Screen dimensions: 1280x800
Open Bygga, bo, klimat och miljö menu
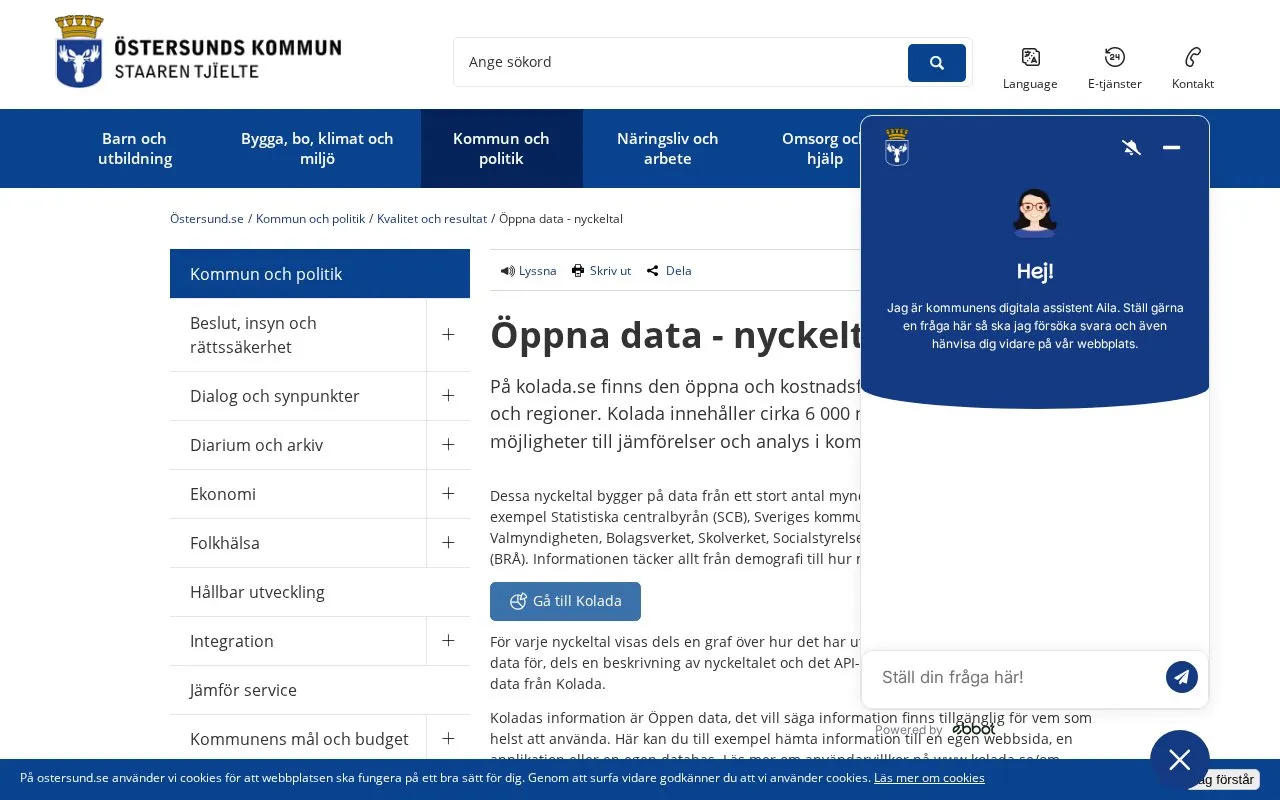pos(317,149)
